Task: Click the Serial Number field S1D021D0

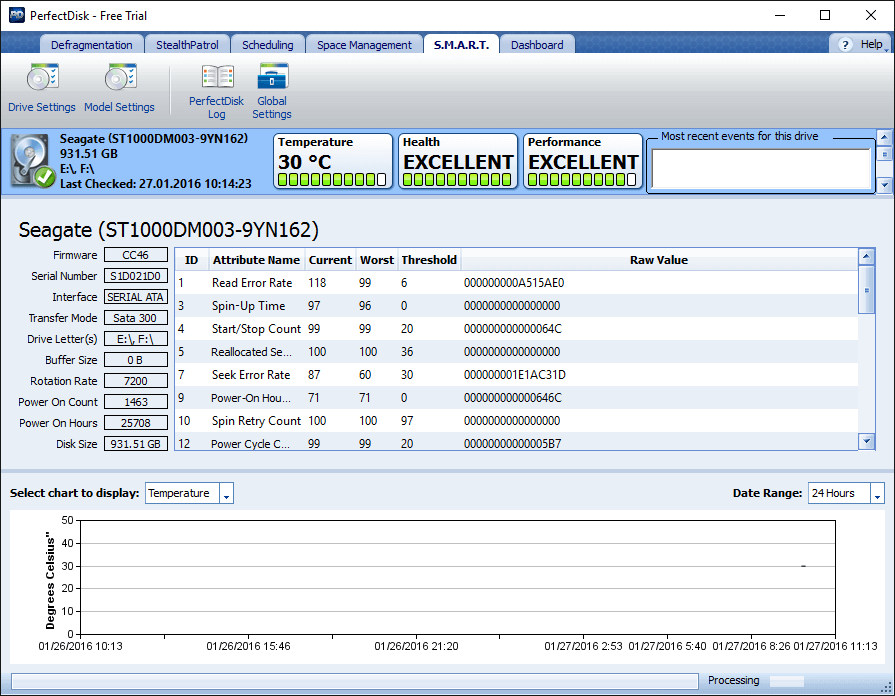Action: click(136, 276)
